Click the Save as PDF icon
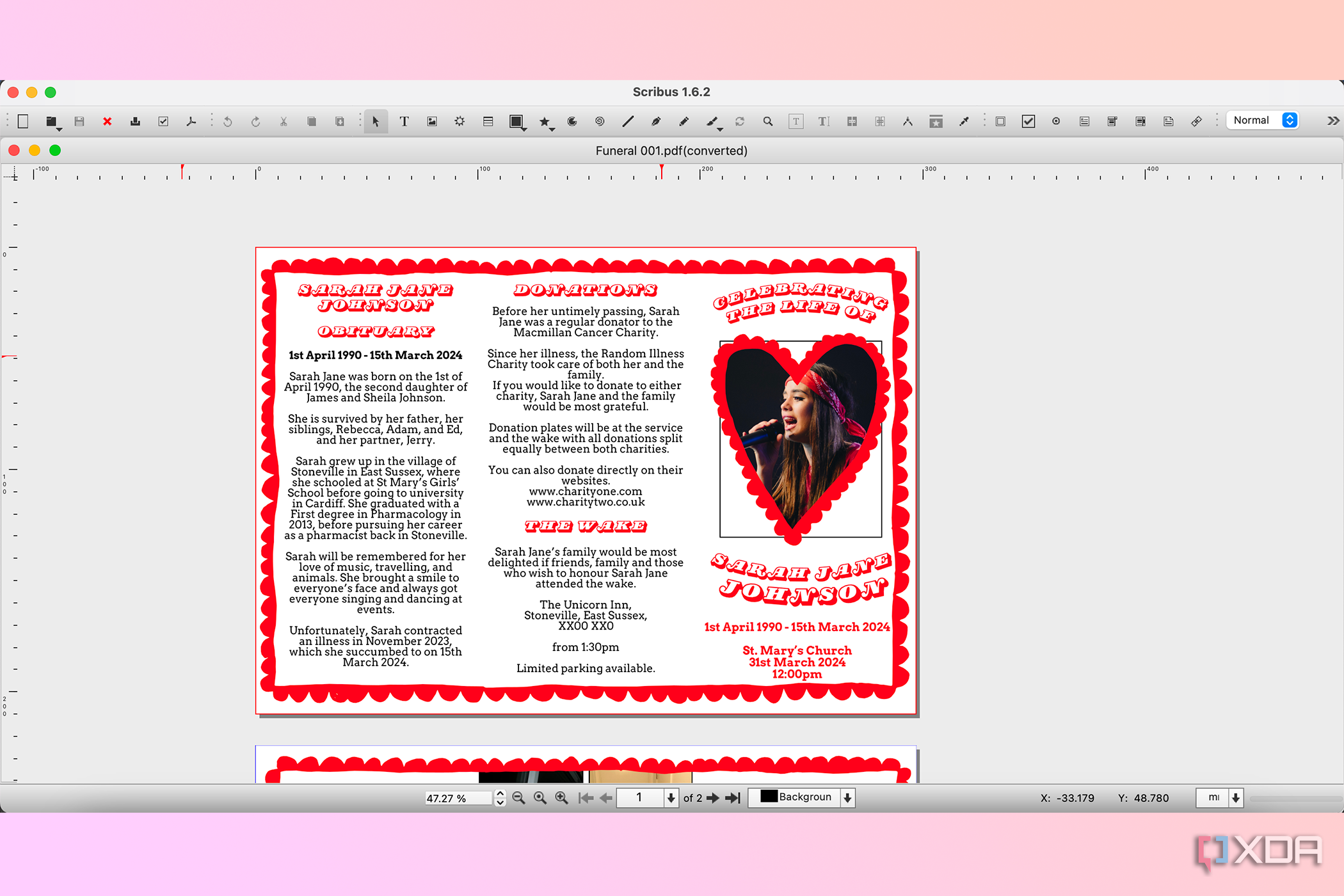This screenshot has height=896, width=1344. tap(191, 122)
